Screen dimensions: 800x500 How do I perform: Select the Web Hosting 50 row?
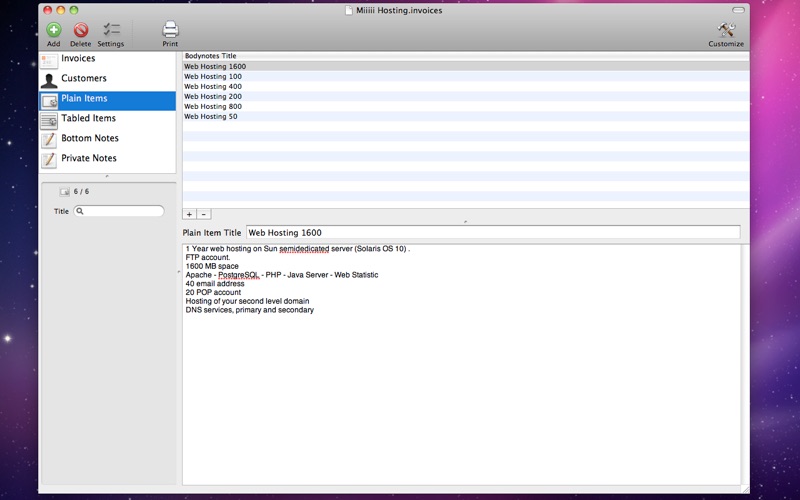pos(211,117)
